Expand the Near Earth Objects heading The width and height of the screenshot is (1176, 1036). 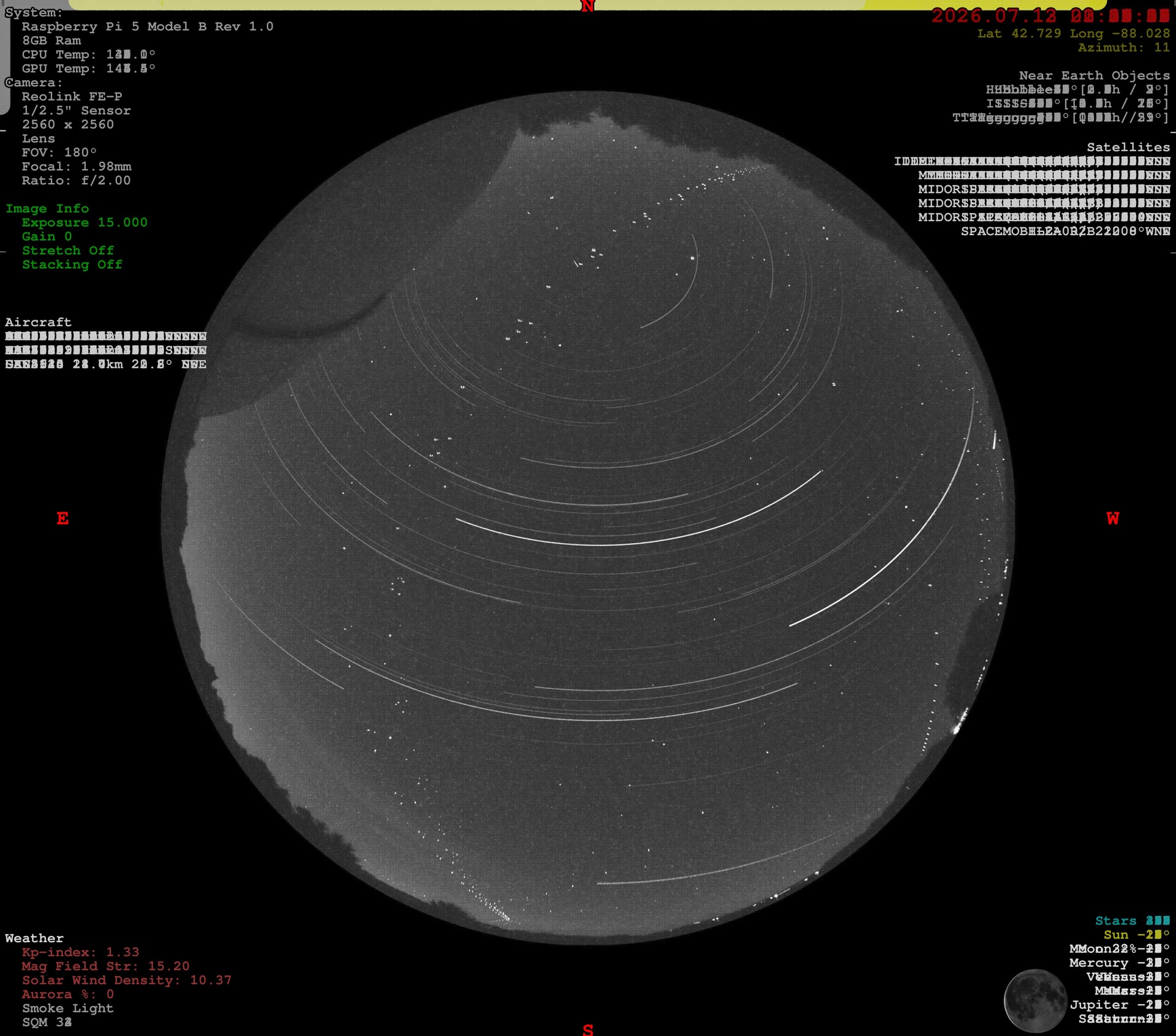pyautogui.click(x=1094, y=75)
